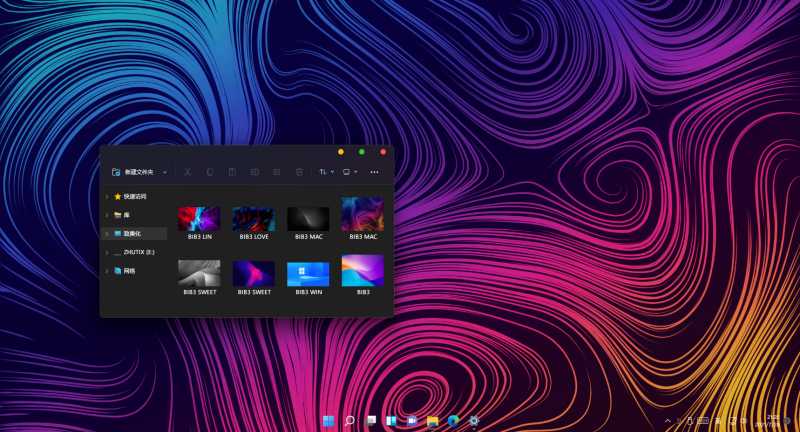Click the Cut scissors icon in toolbar
The image size is (800, 432).
187,172
